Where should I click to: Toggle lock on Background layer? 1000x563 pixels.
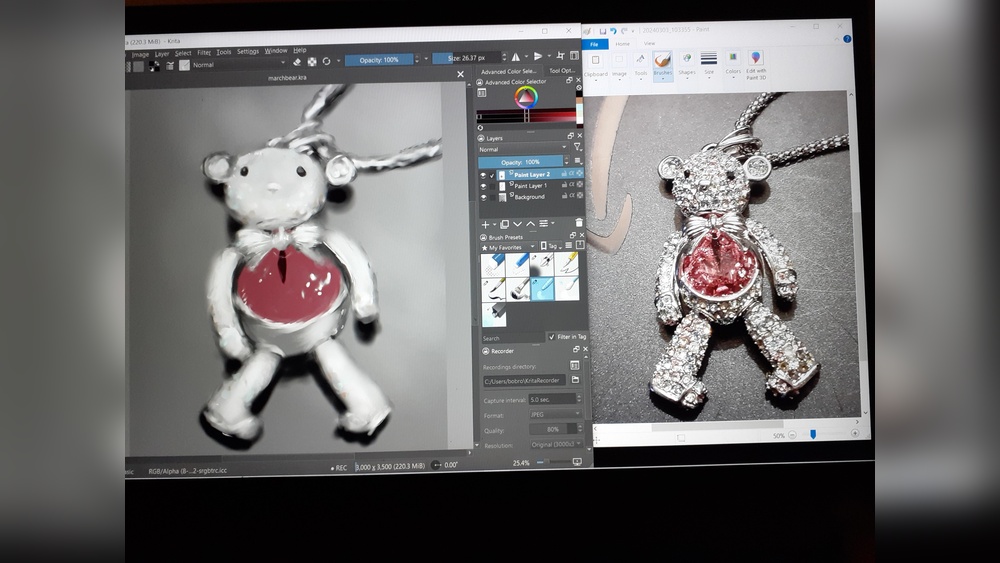click(x=564, y=196)
